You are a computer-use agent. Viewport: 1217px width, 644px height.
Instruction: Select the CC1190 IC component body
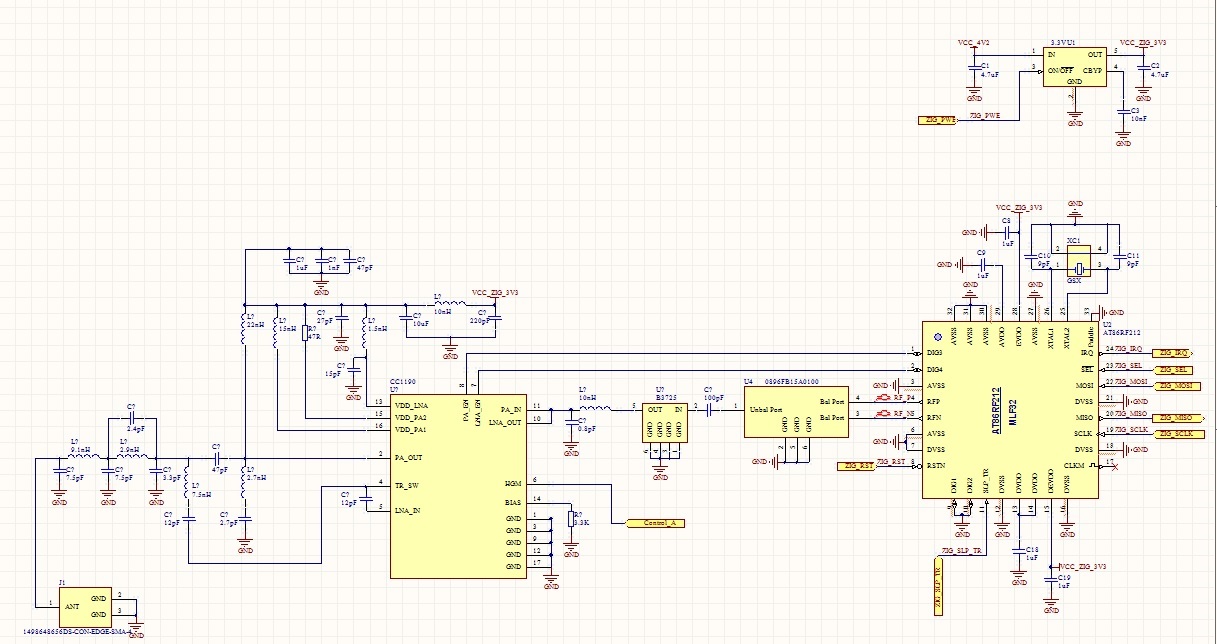click(x=457, y=484)
